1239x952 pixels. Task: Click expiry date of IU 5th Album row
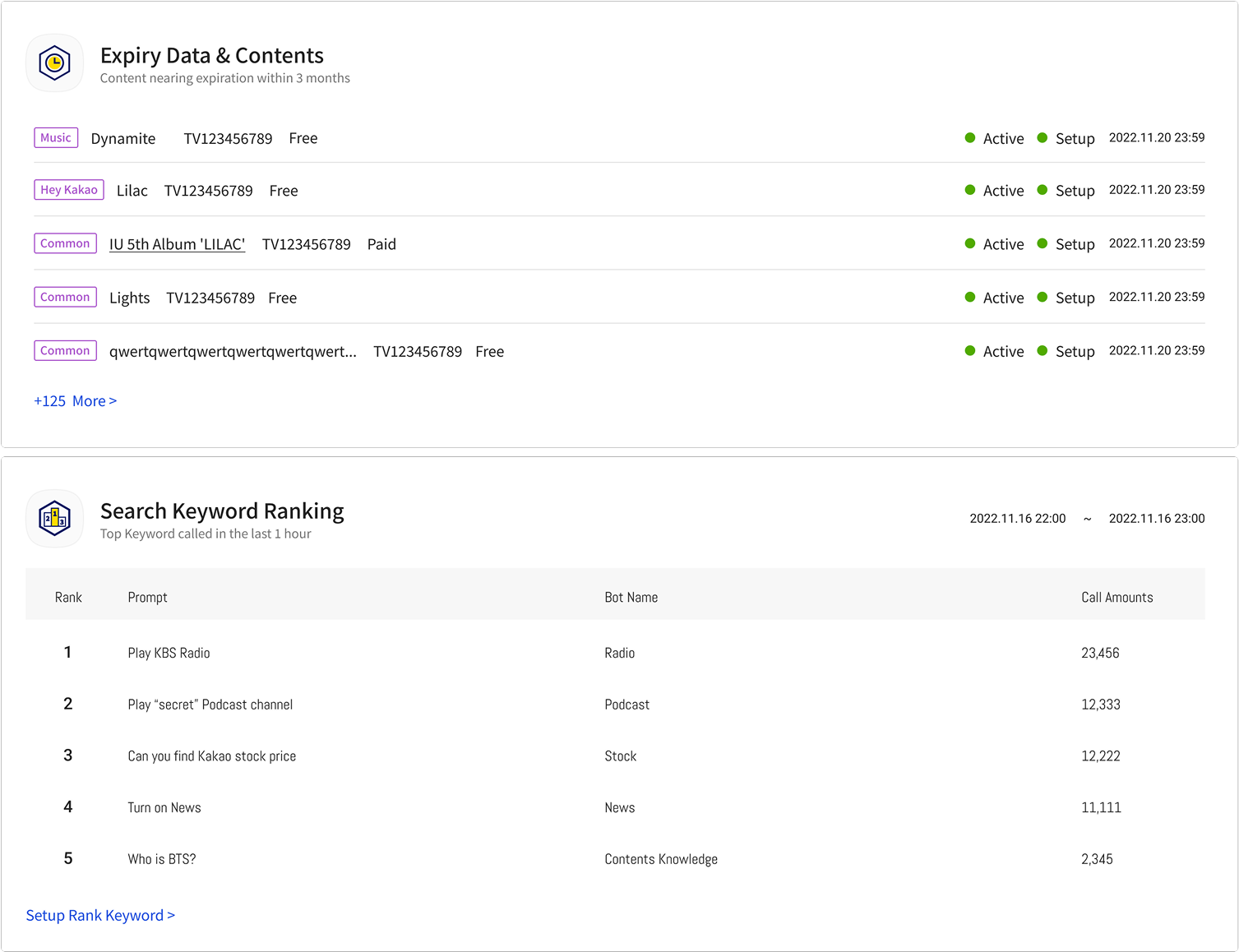1157,243
